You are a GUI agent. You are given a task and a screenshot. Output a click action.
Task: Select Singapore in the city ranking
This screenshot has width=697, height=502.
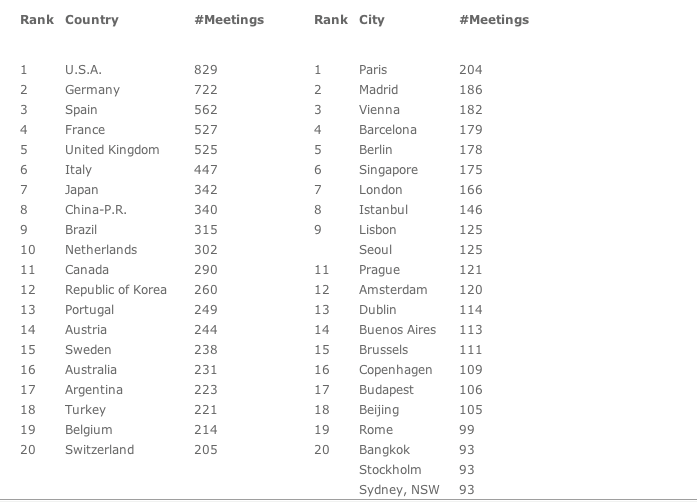tap(389, 170)
